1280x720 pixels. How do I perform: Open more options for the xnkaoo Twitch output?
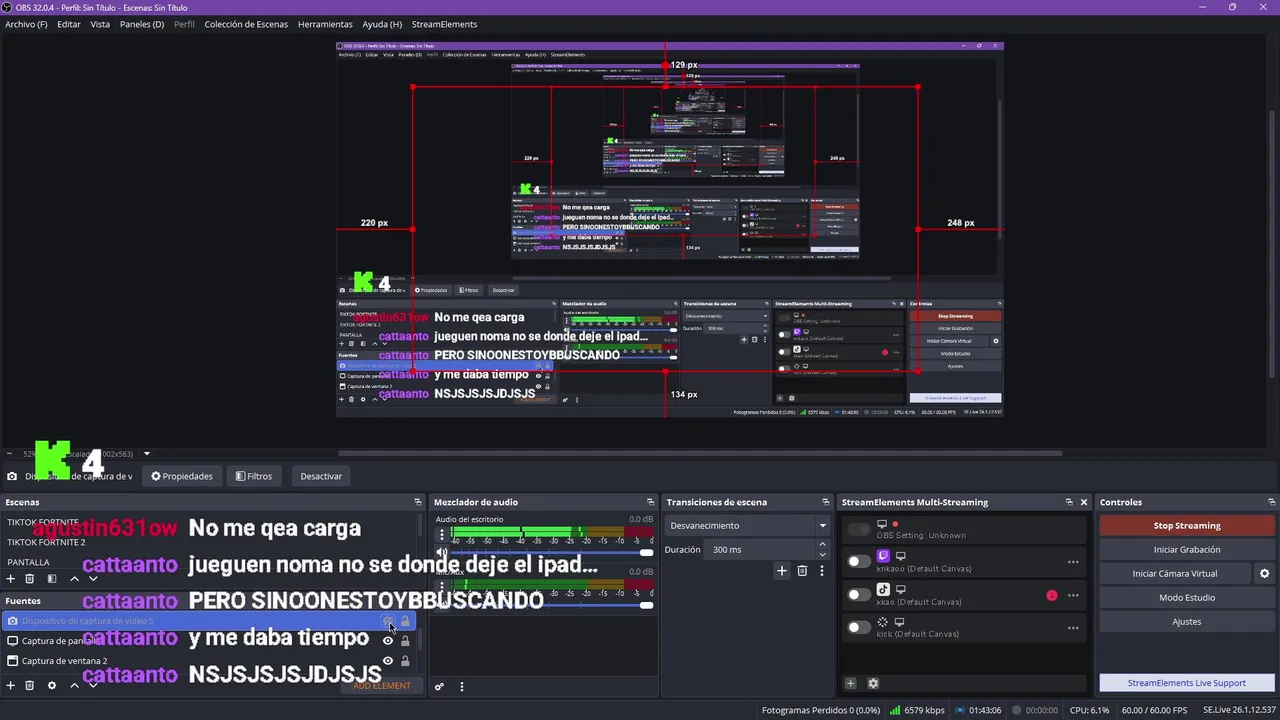1073,562
